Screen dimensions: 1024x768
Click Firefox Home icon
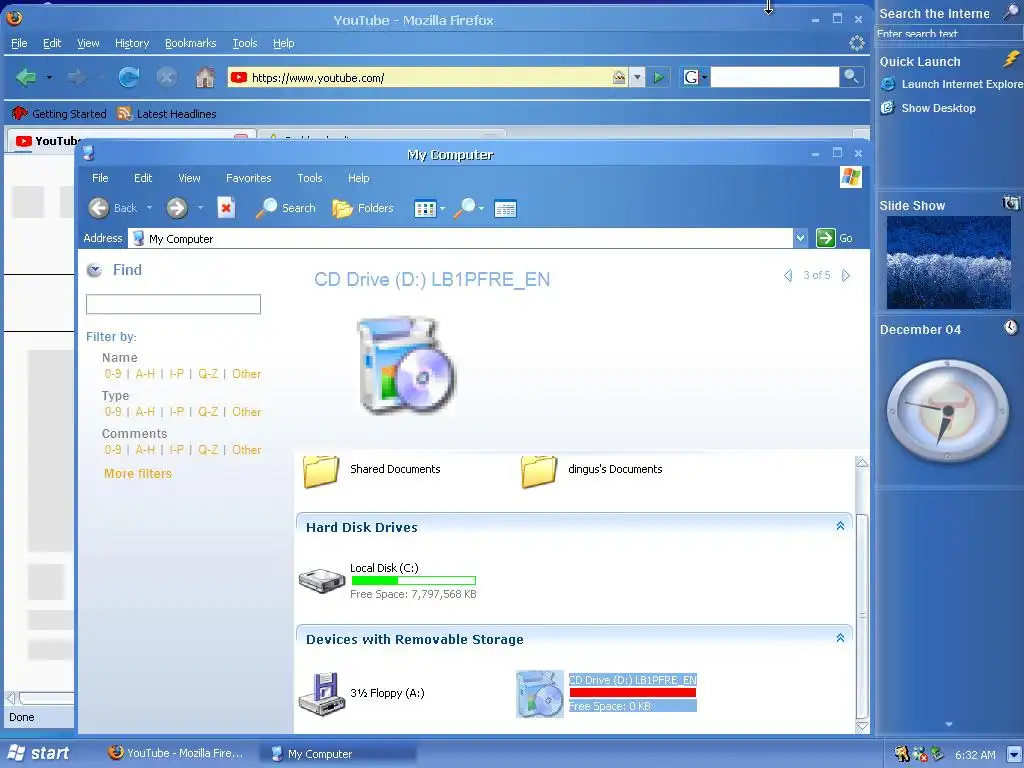click(205, 78)
